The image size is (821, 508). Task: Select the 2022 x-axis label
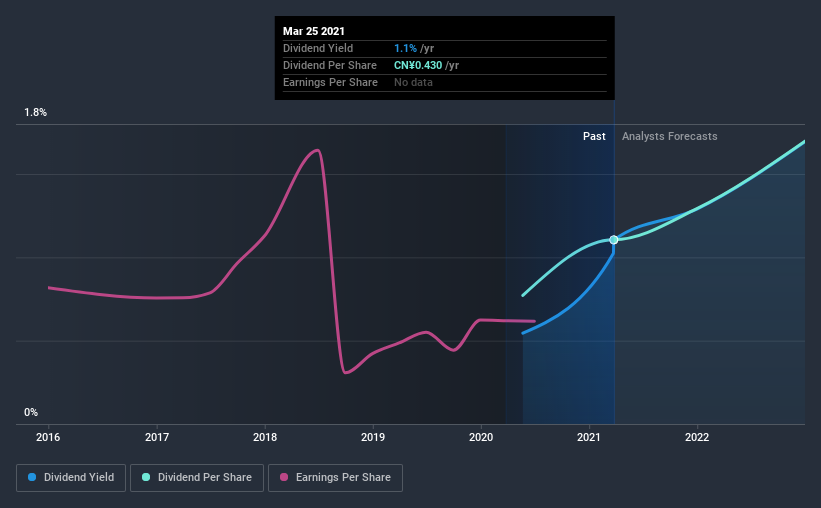697,437
